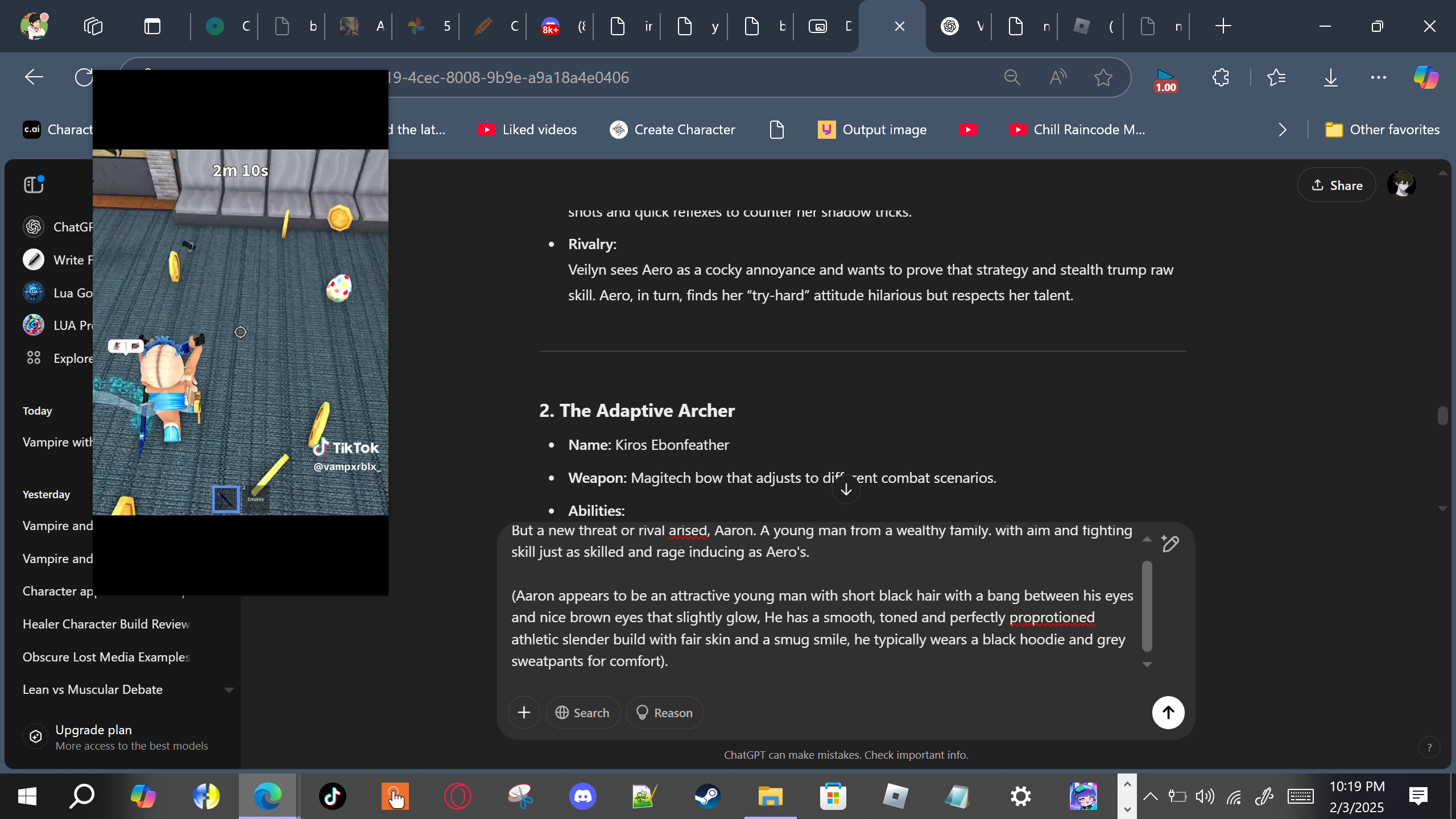Image resolution: width=1456 pixels, height=819 pixels.
Task: Click the Share button
Action: pyautogui.click(x=1337, y=185)
